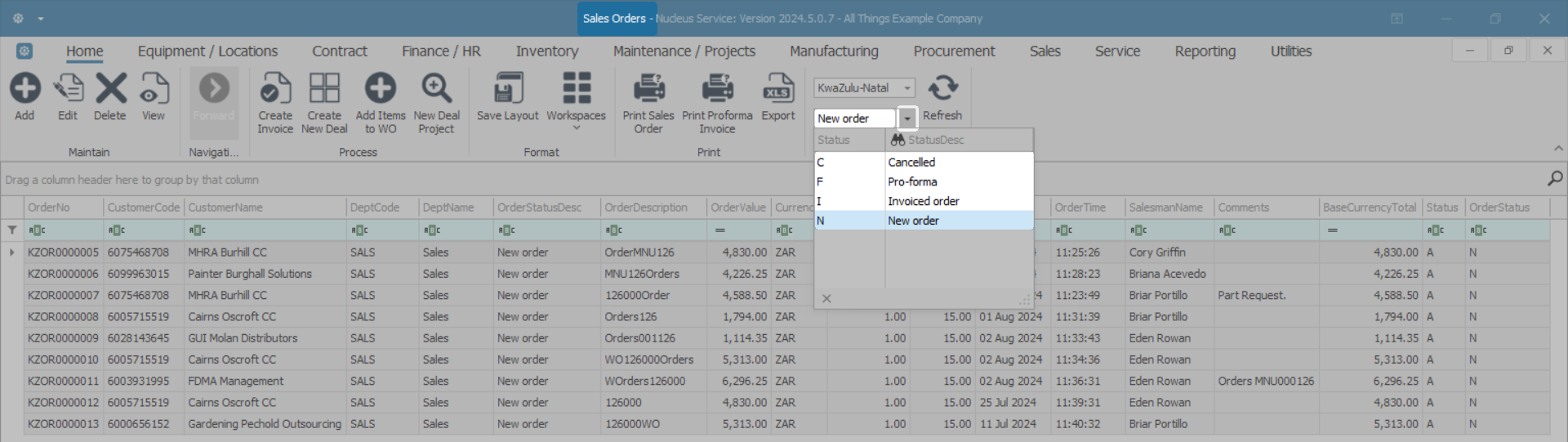Click the app settings gear in title bar

[18, 18]
